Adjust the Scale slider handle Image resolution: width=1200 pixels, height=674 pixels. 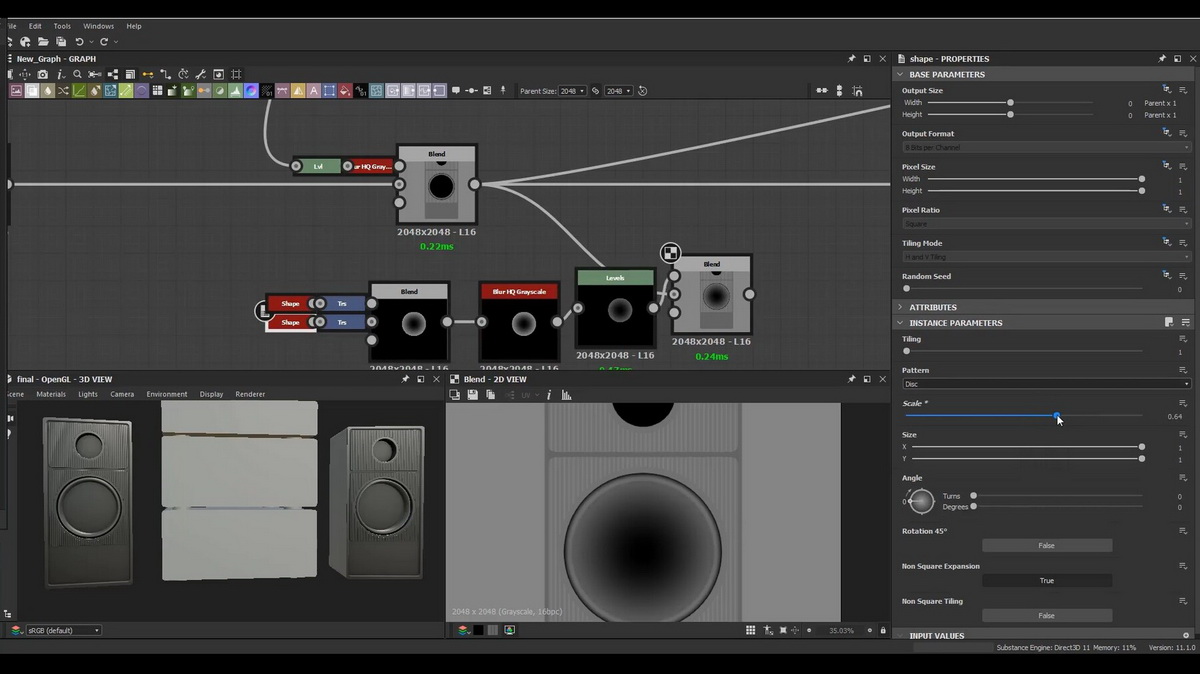(1056, 415)
